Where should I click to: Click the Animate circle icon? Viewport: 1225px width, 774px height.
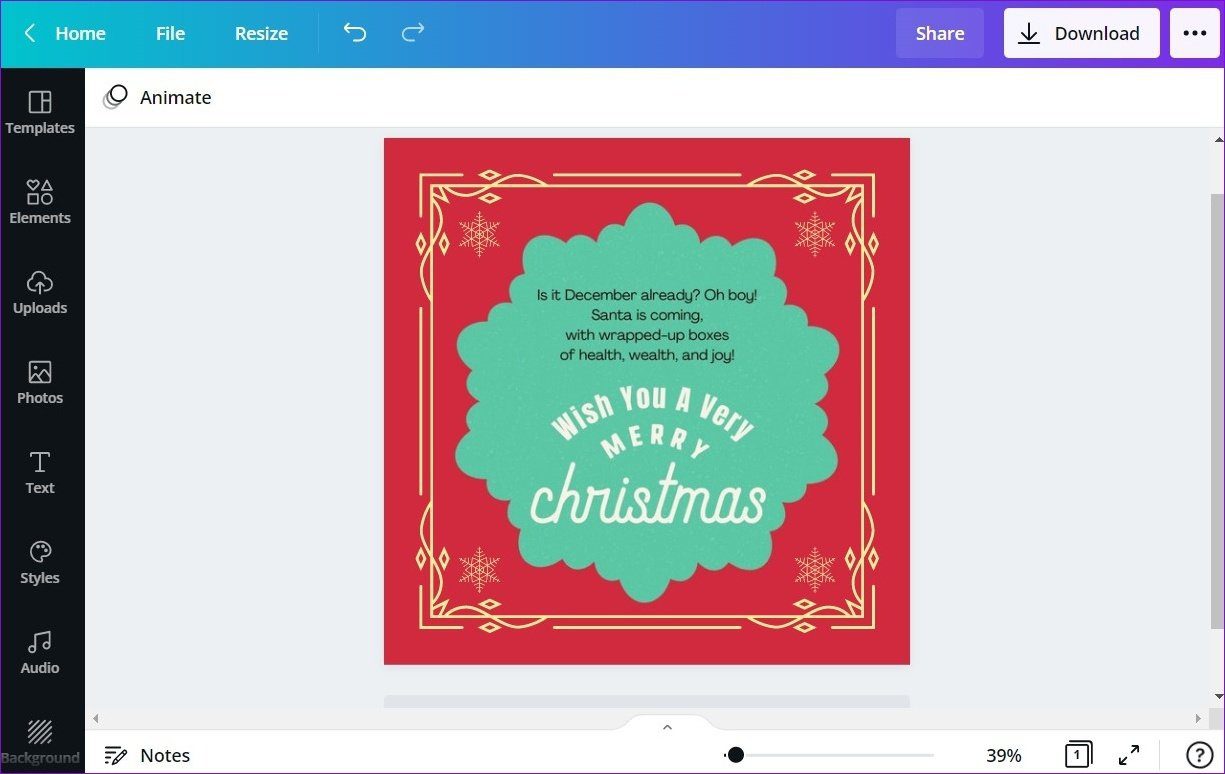(x=116, y=97)
